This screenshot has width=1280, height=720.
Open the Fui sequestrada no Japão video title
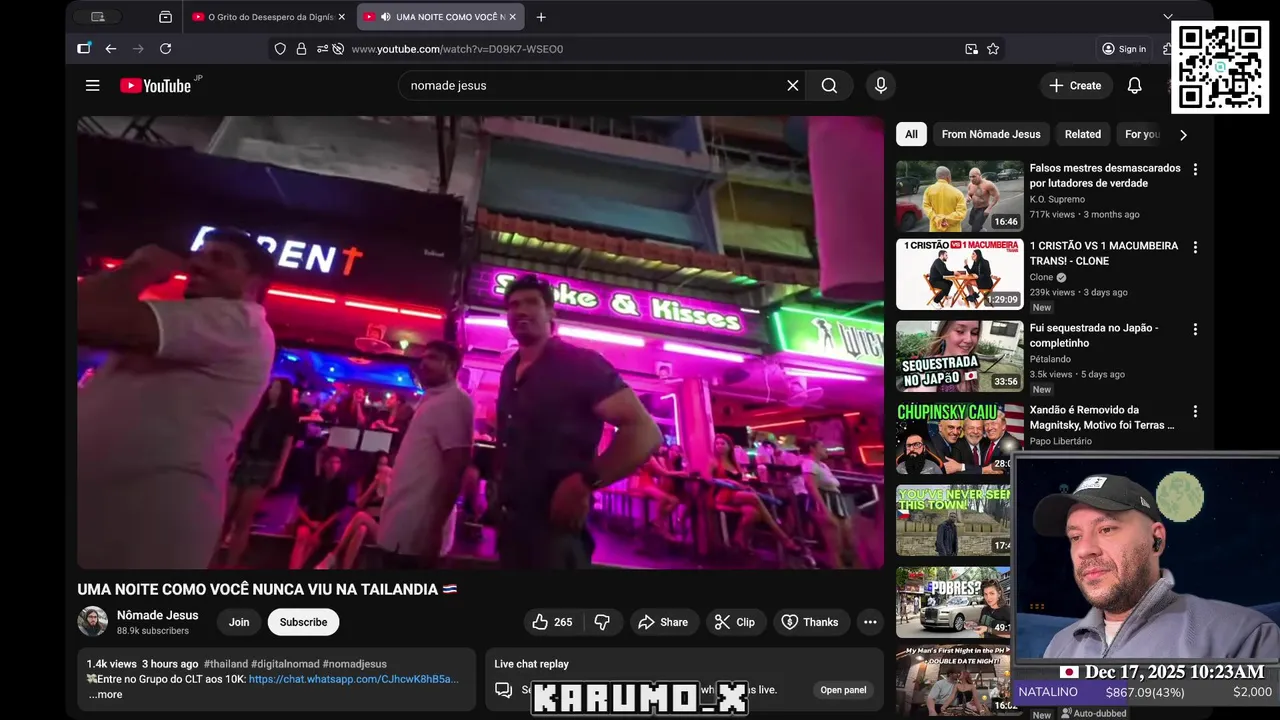click(1094, 336)
